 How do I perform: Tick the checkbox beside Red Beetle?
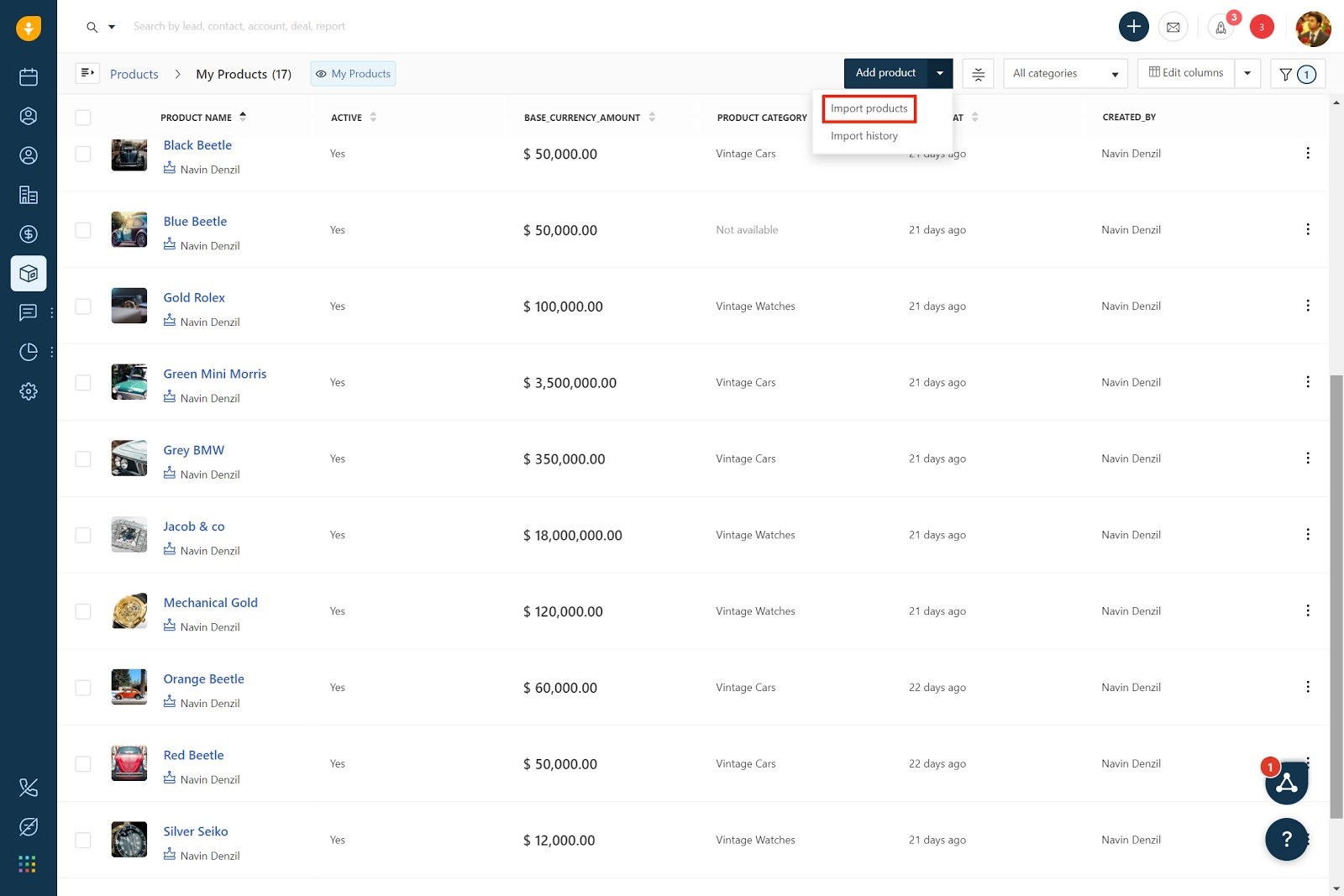click(82, 763)
